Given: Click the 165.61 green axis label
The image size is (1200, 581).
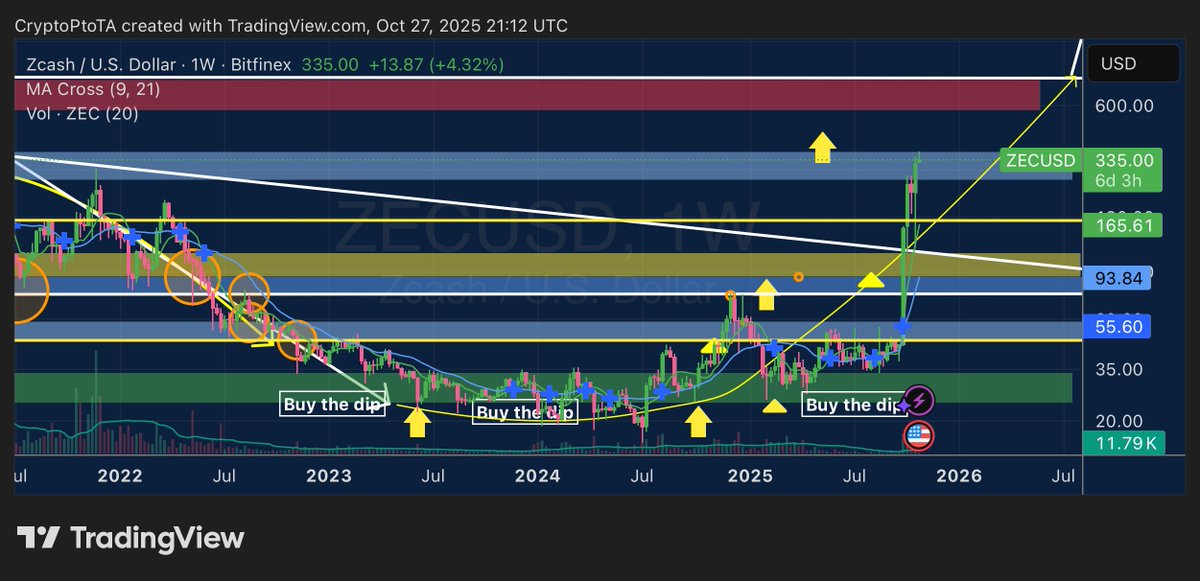Looking at the screenshot, I should (x=1124, y=228).
